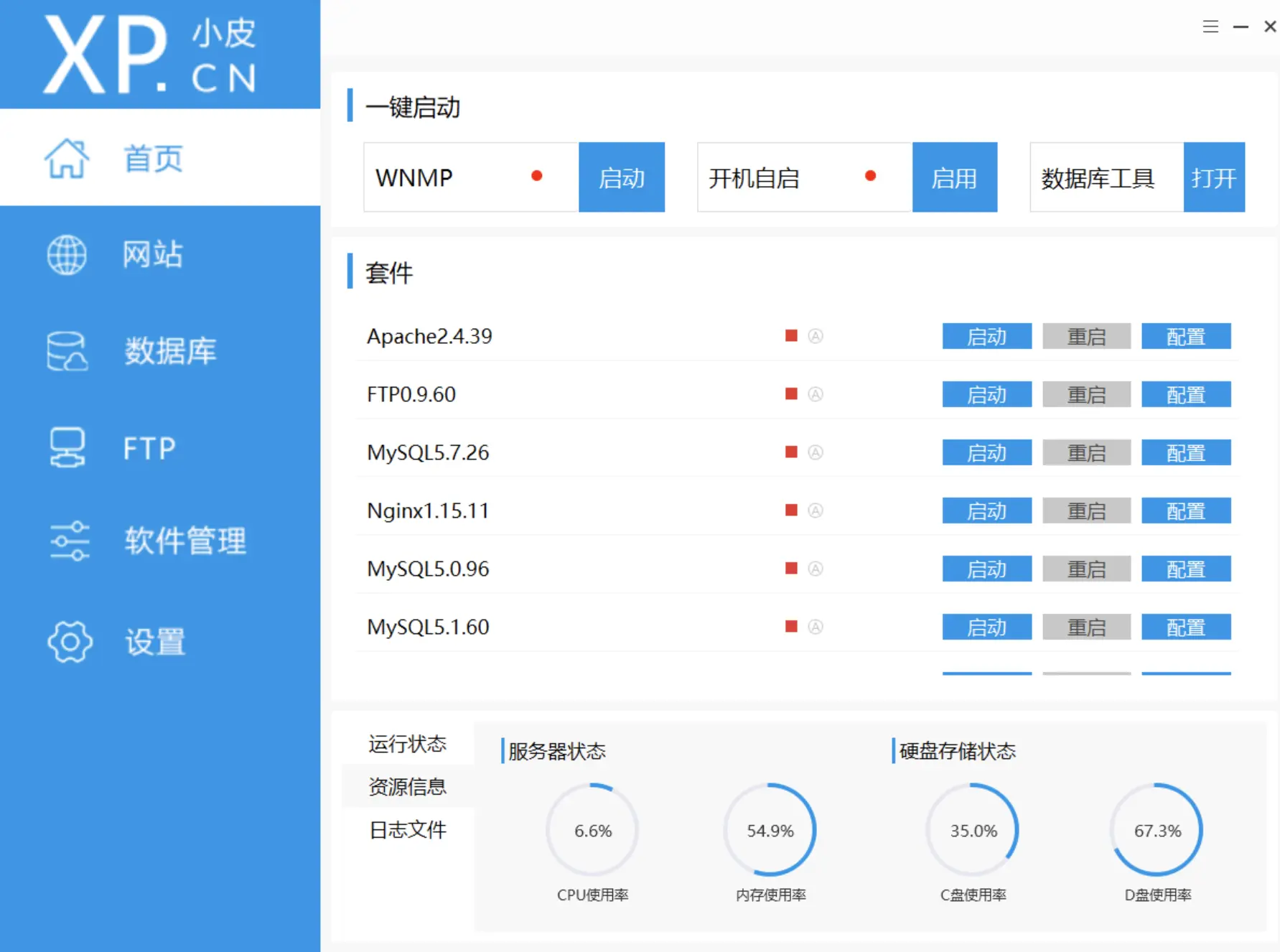The width and height of the screenshot is (1280, 952).
Task: Click the MySQL5.1.60 red stopped indicator
Action: (x=791, y=626)
